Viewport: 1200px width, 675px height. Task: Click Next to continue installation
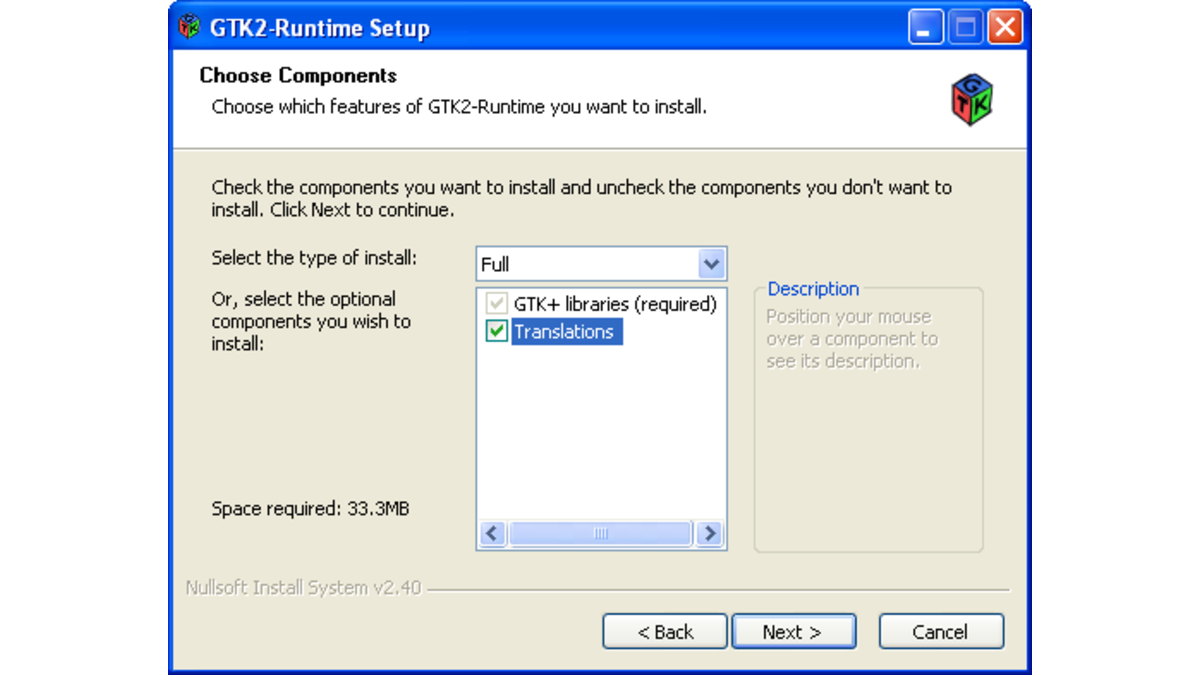(x=793, y=631)
